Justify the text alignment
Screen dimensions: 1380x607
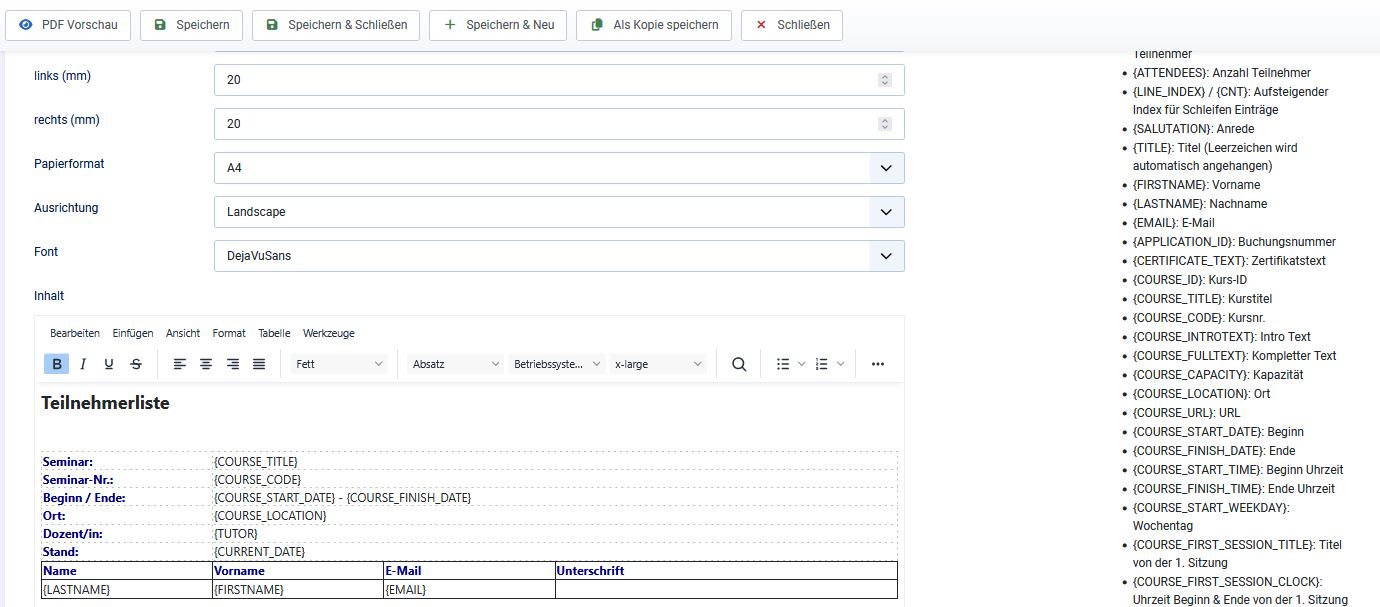[x=259, y=364]
